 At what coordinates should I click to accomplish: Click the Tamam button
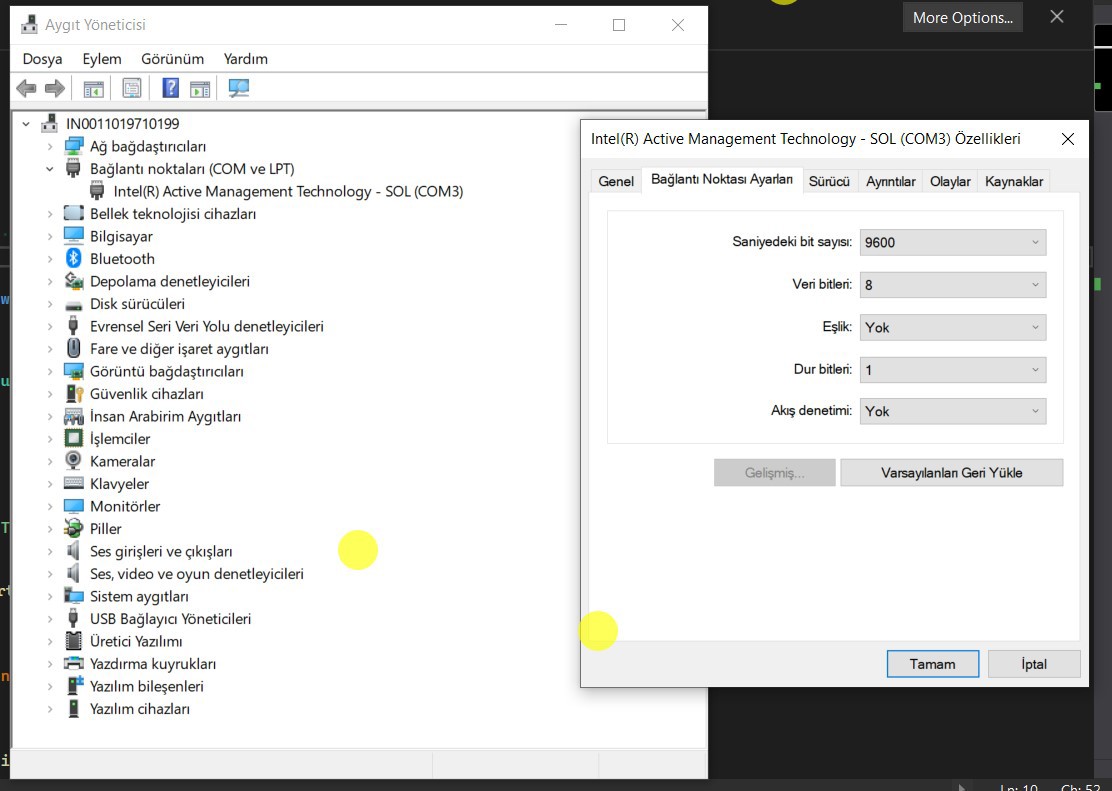tap(933, 664)
